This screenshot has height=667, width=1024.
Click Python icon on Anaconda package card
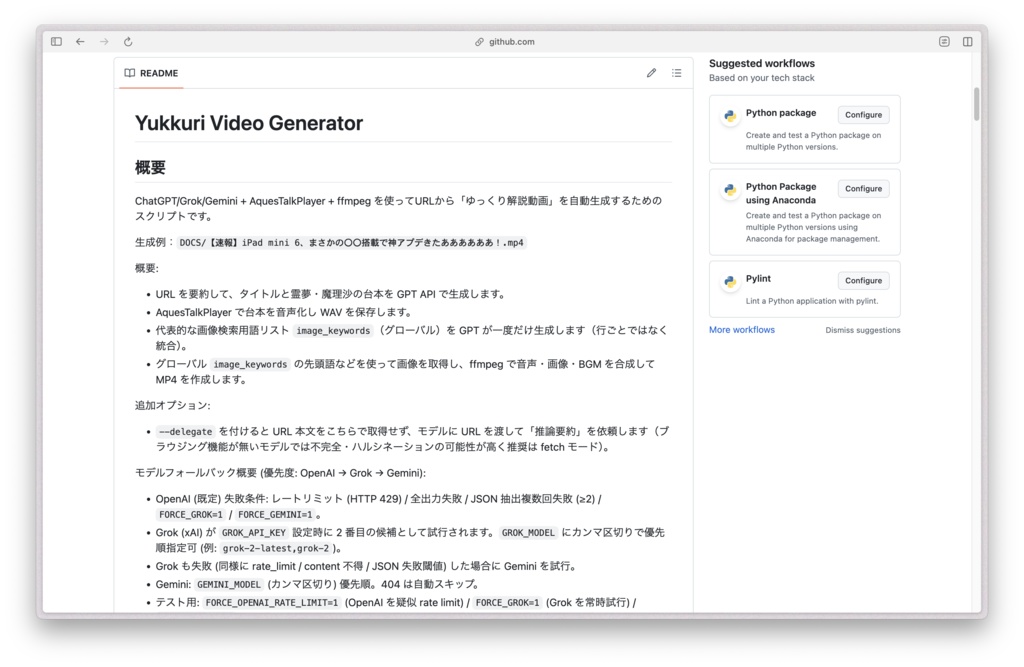730,190
